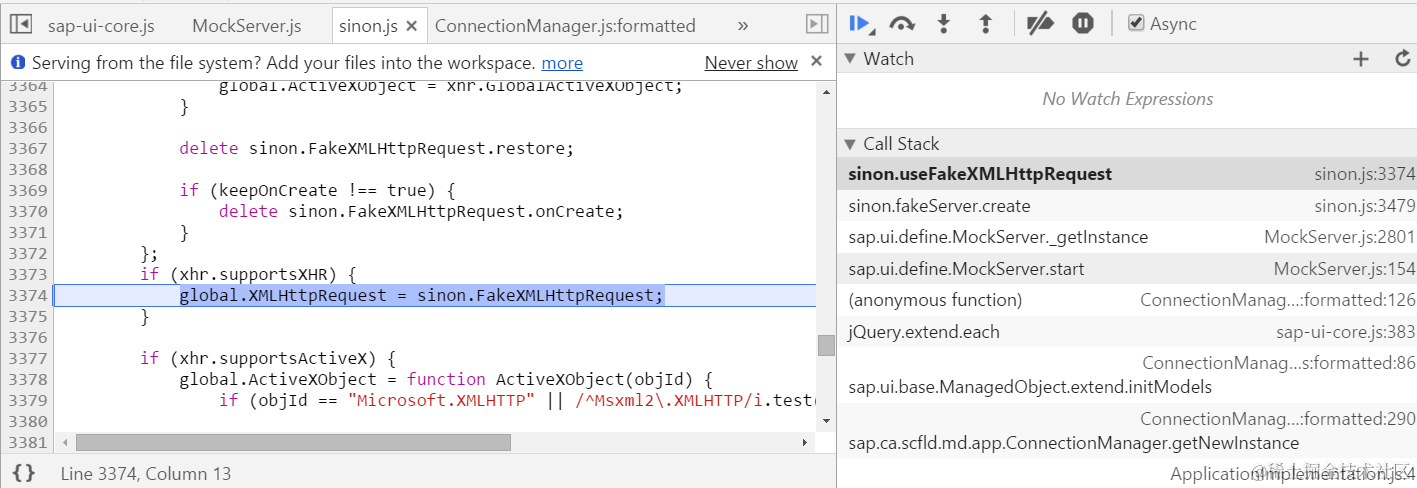Close the sinon.js tab
This screenshot has height=488, width=1417.
(x=411, y=25)
